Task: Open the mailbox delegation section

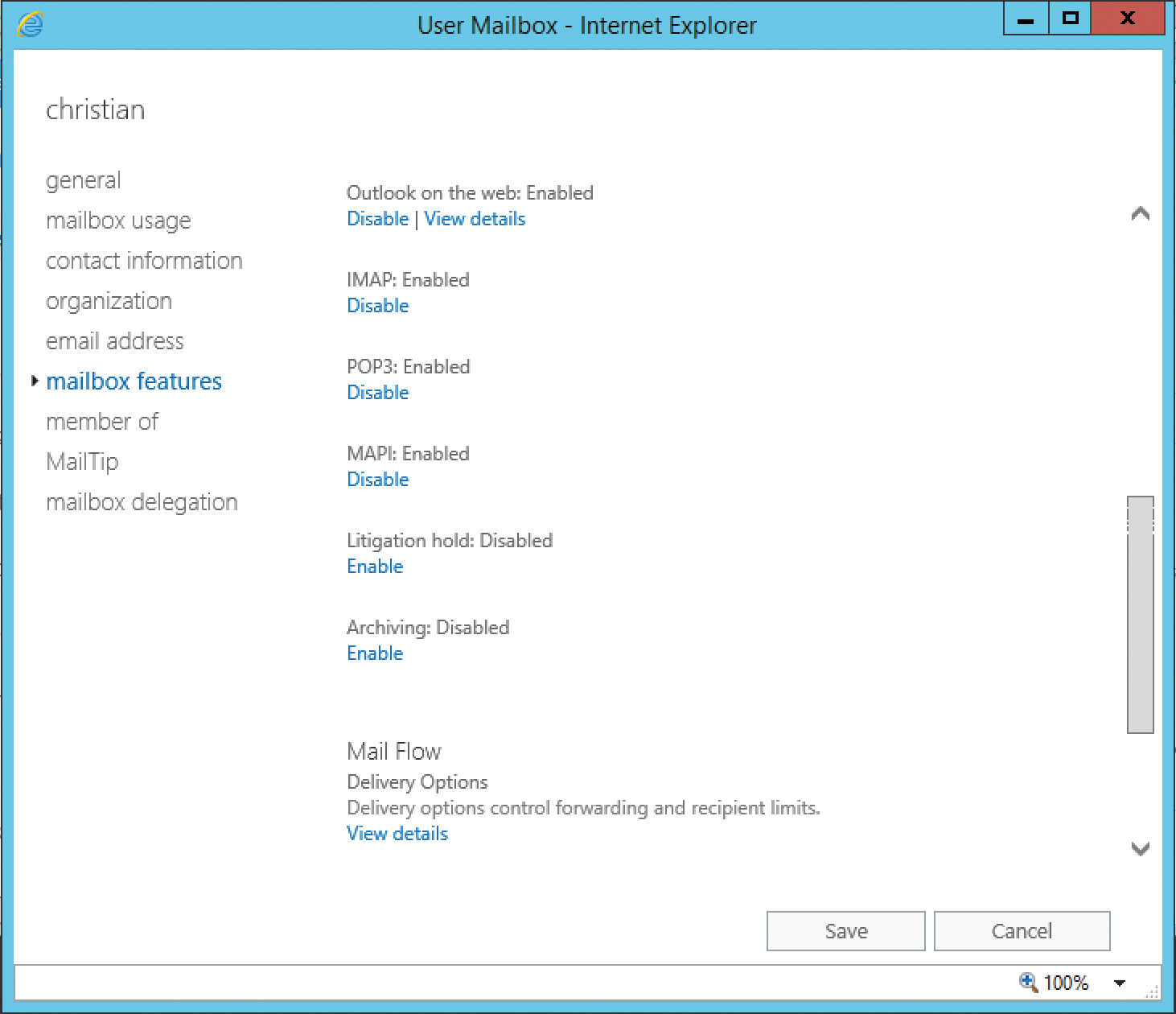Action: coord(142,501)
